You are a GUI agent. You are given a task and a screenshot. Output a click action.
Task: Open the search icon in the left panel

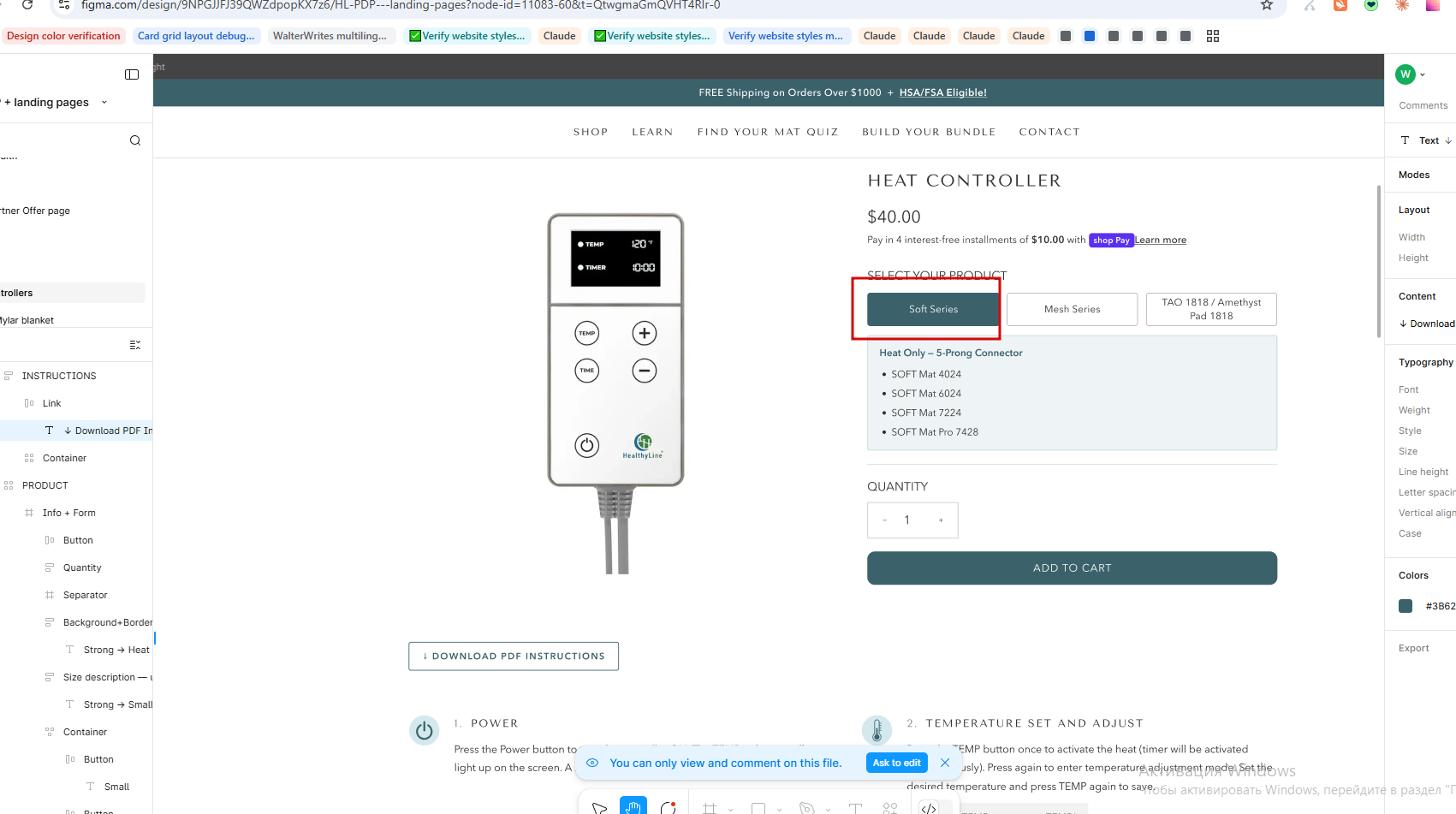(x=135, y=140)
